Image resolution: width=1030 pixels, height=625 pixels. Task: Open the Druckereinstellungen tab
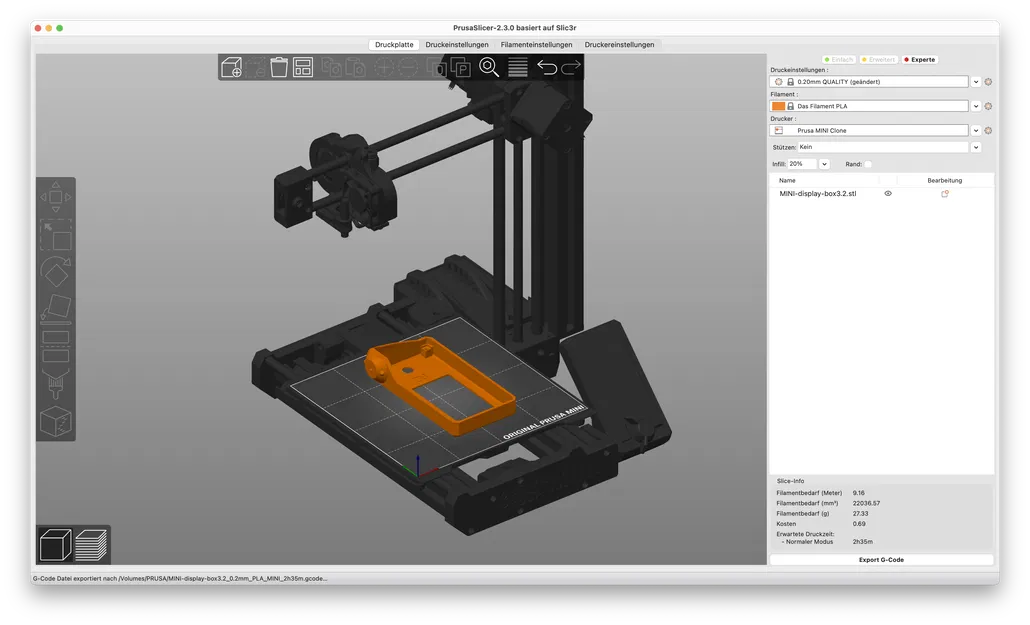(619, 45)
